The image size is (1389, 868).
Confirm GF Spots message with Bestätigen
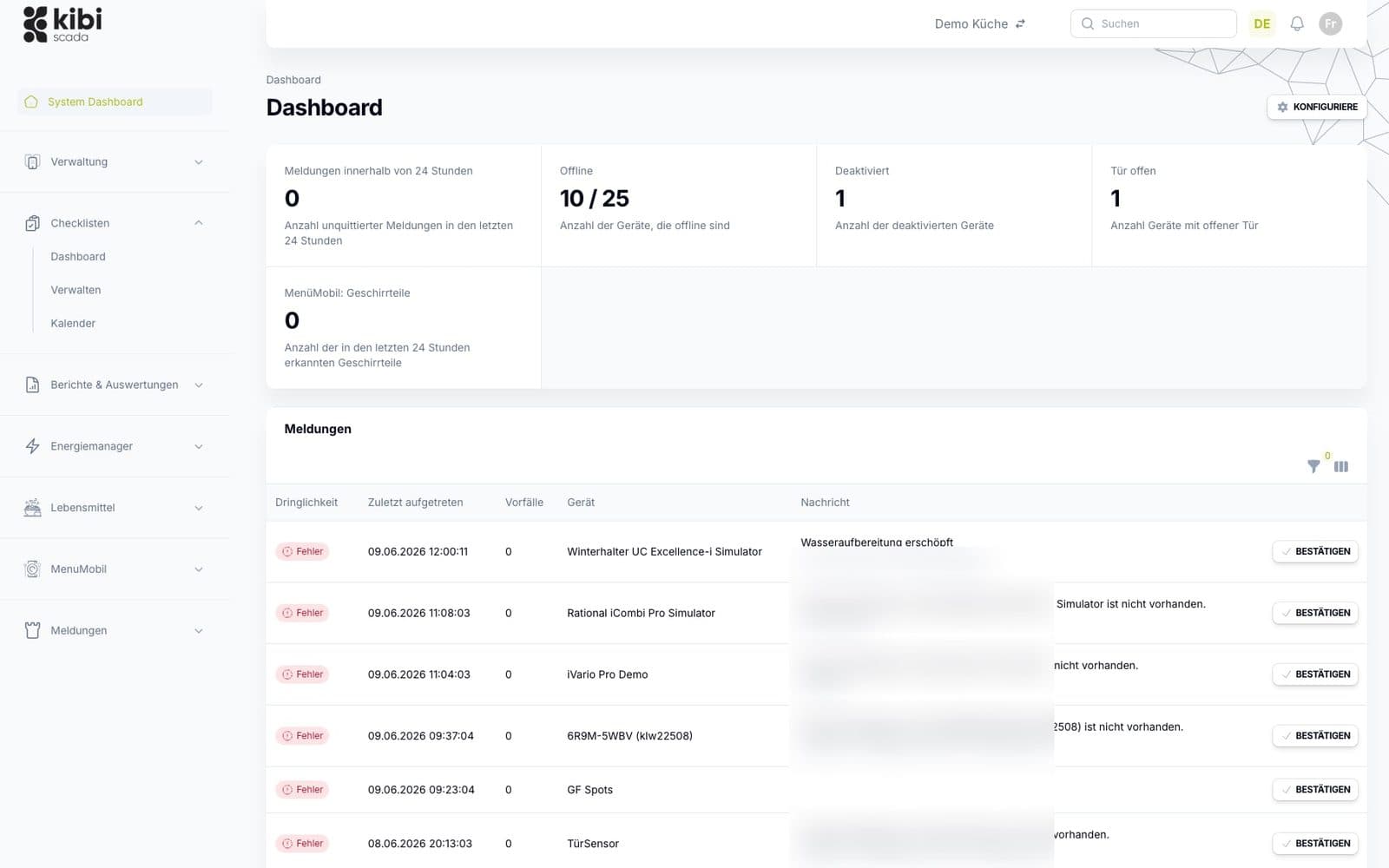click(1315, 790)
